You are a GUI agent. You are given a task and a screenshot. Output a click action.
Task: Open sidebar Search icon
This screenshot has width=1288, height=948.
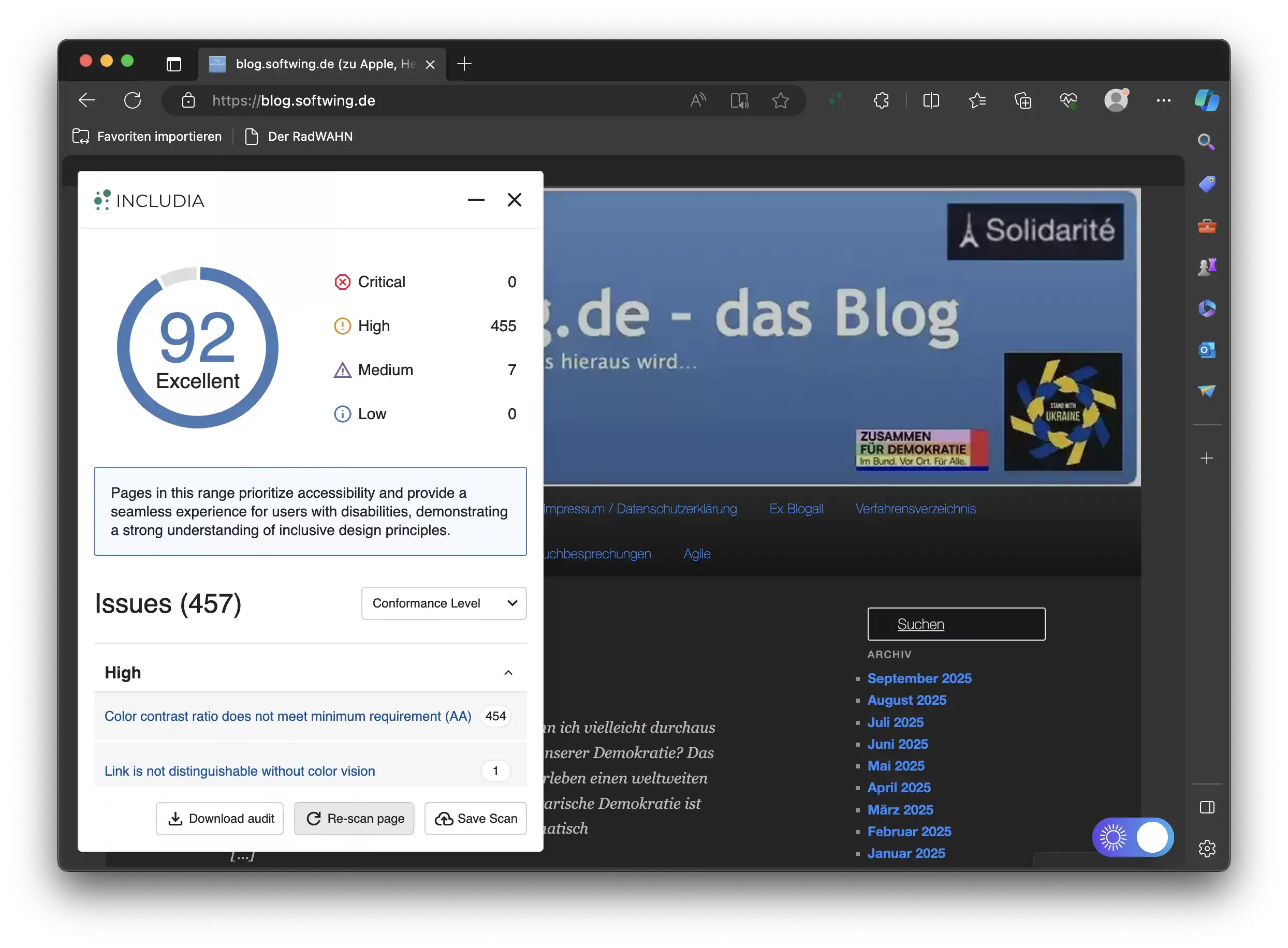[x=1206, y=141]
